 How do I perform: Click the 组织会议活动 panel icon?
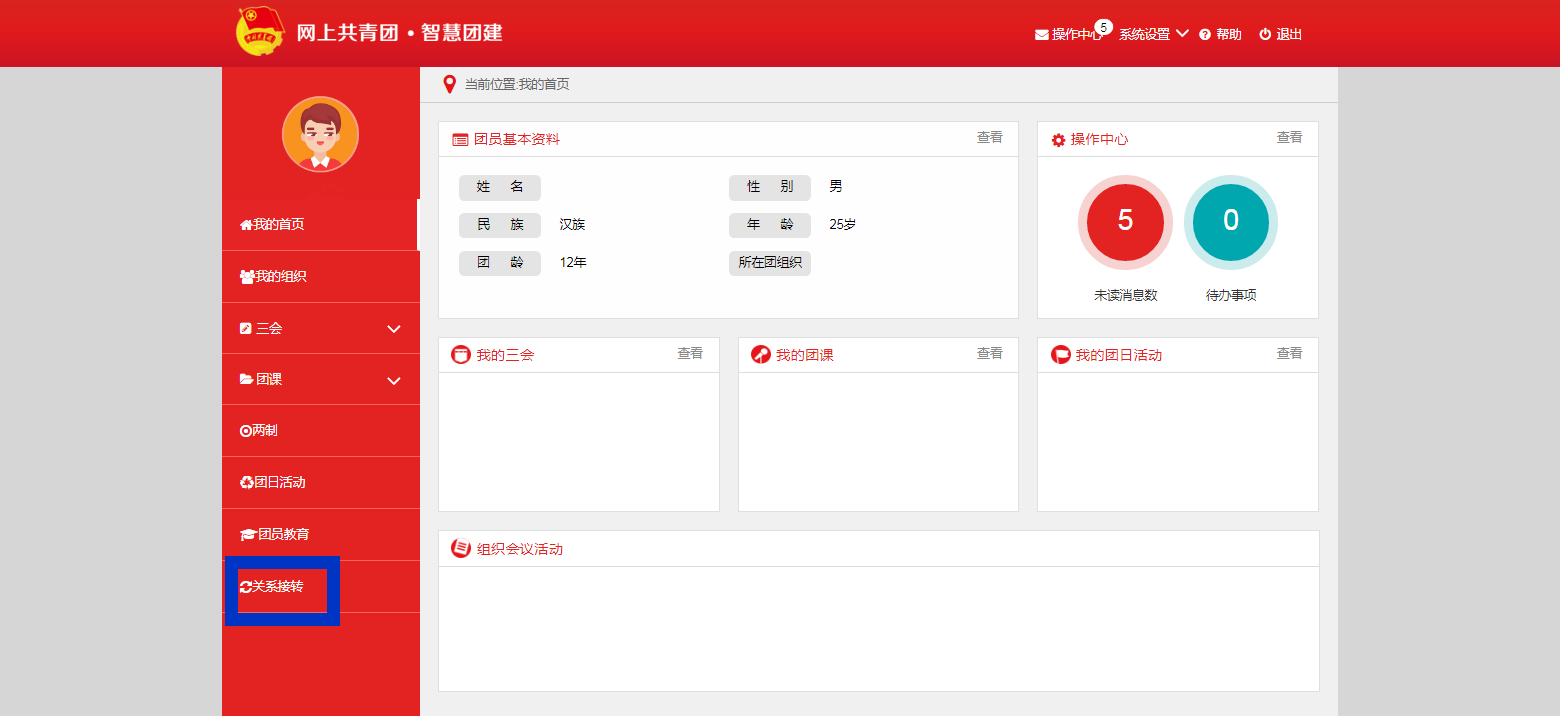click(461, 548)
